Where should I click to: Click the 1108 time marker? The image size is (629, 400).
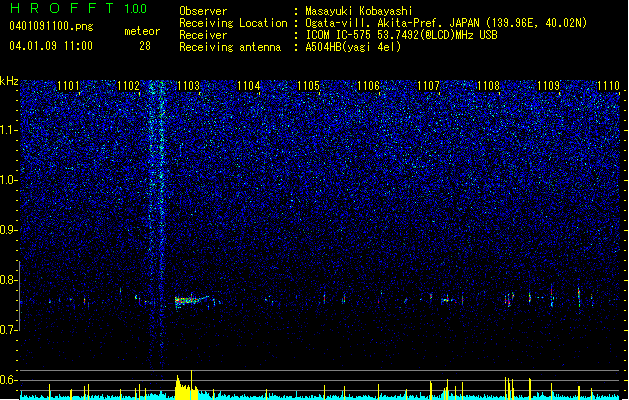coord(489,86)
